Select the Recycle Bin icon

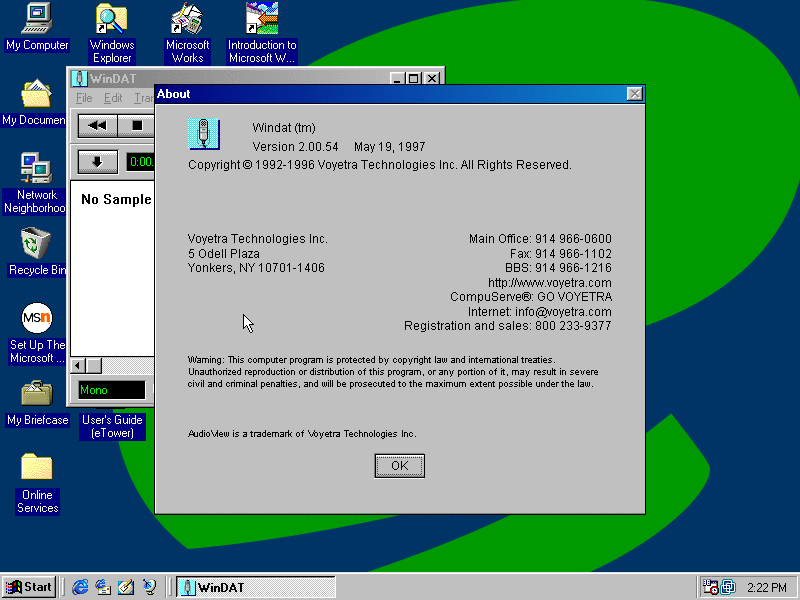coord(37,243)
